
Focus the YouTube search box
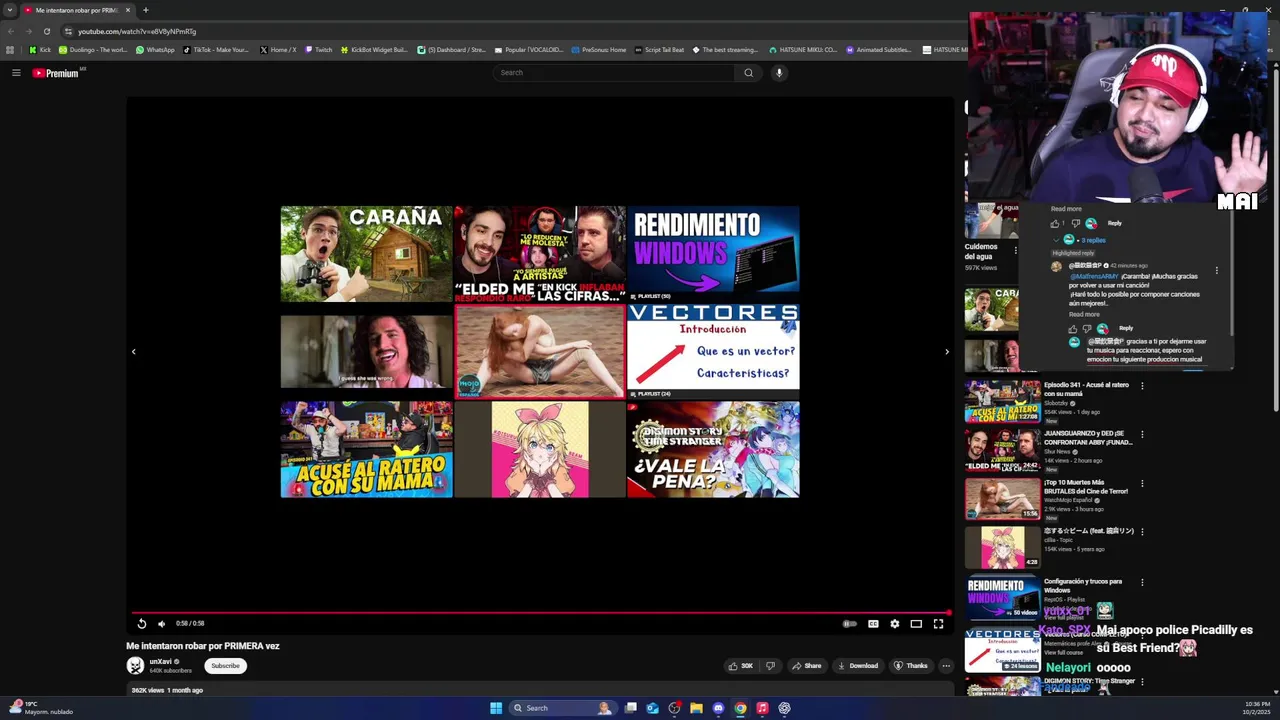[614, 72]
